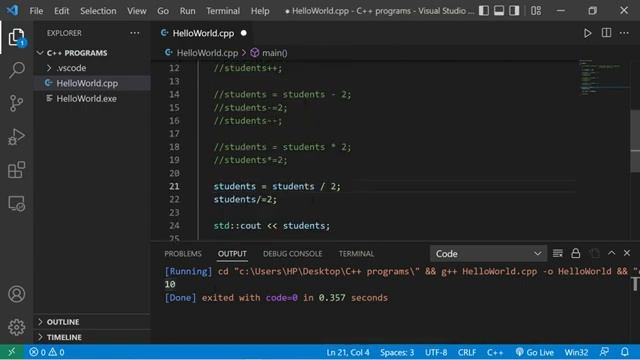Select the HelloWorld.cpp editor tab
This screenshot has width=640, height=360.
pos(203,33)
